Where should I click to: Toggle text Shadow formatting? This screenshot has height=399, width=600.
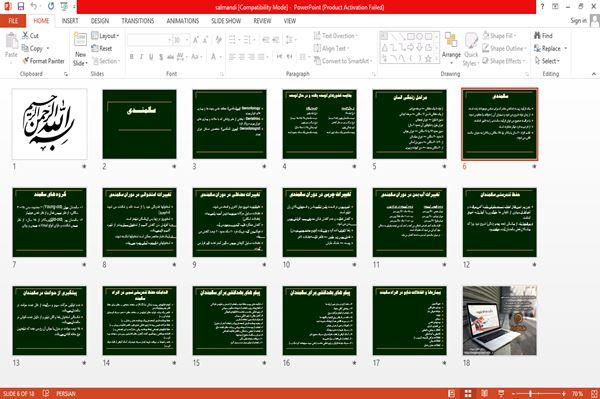pyautogui.click(x=161, y=57)
